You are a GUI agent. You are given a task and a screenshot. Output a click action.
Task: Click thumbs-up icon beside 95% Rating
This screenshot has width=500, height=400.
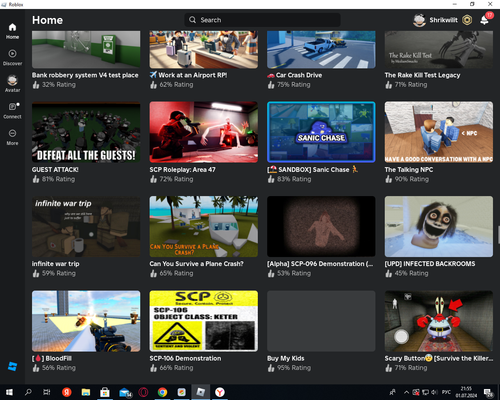click(271, 368)
